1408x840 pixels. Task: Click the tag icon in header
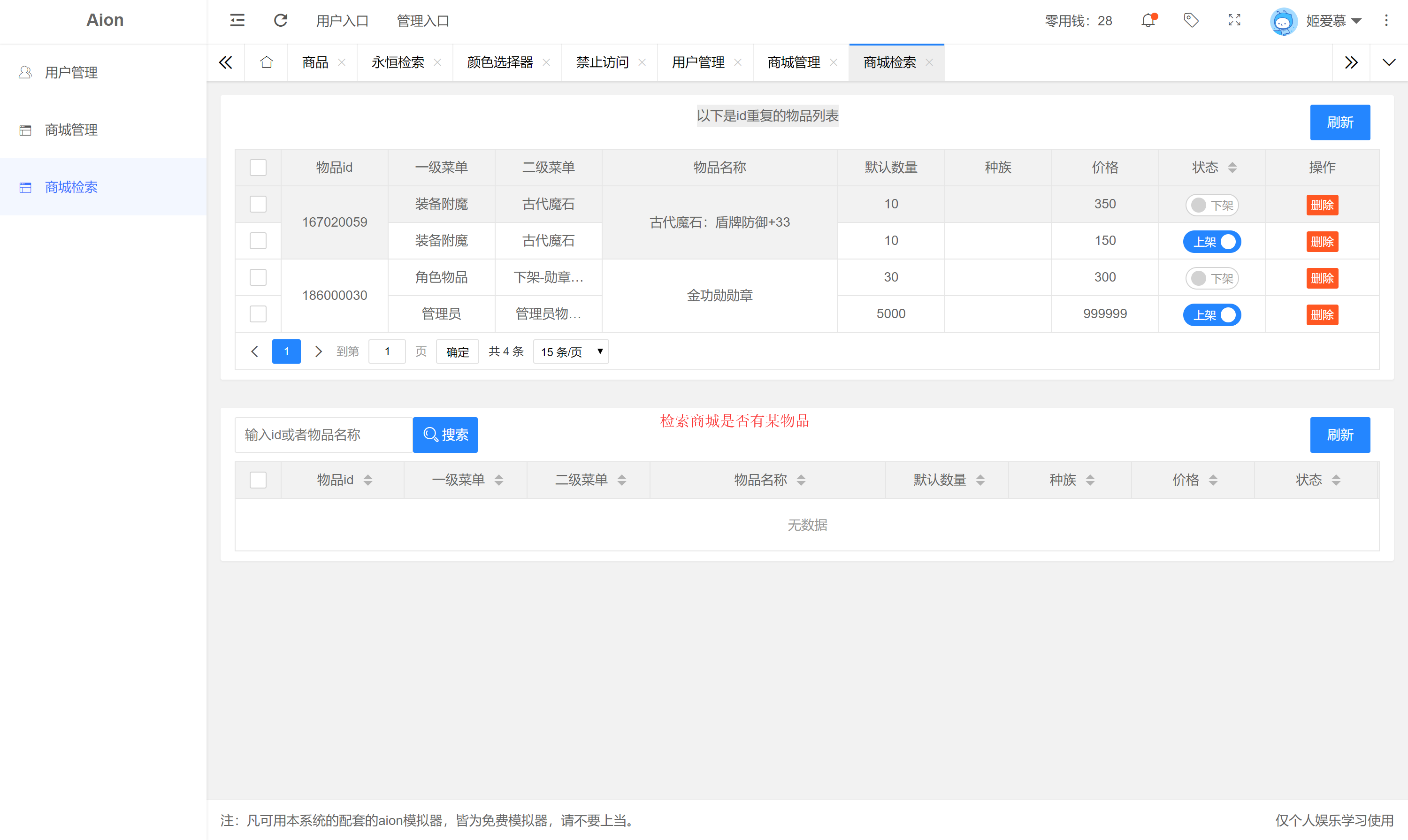[x=1191, y=21]
